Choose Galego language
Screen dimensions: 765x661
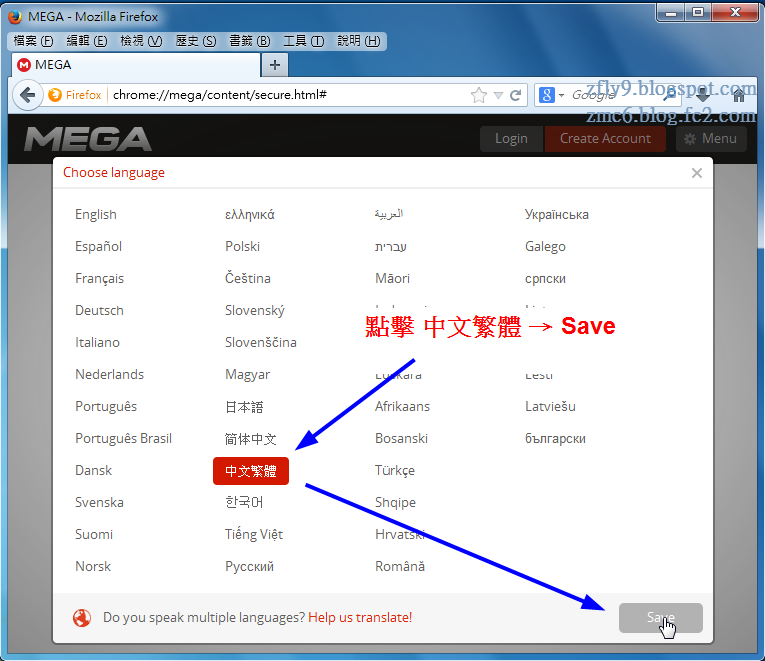coord(545,246)
